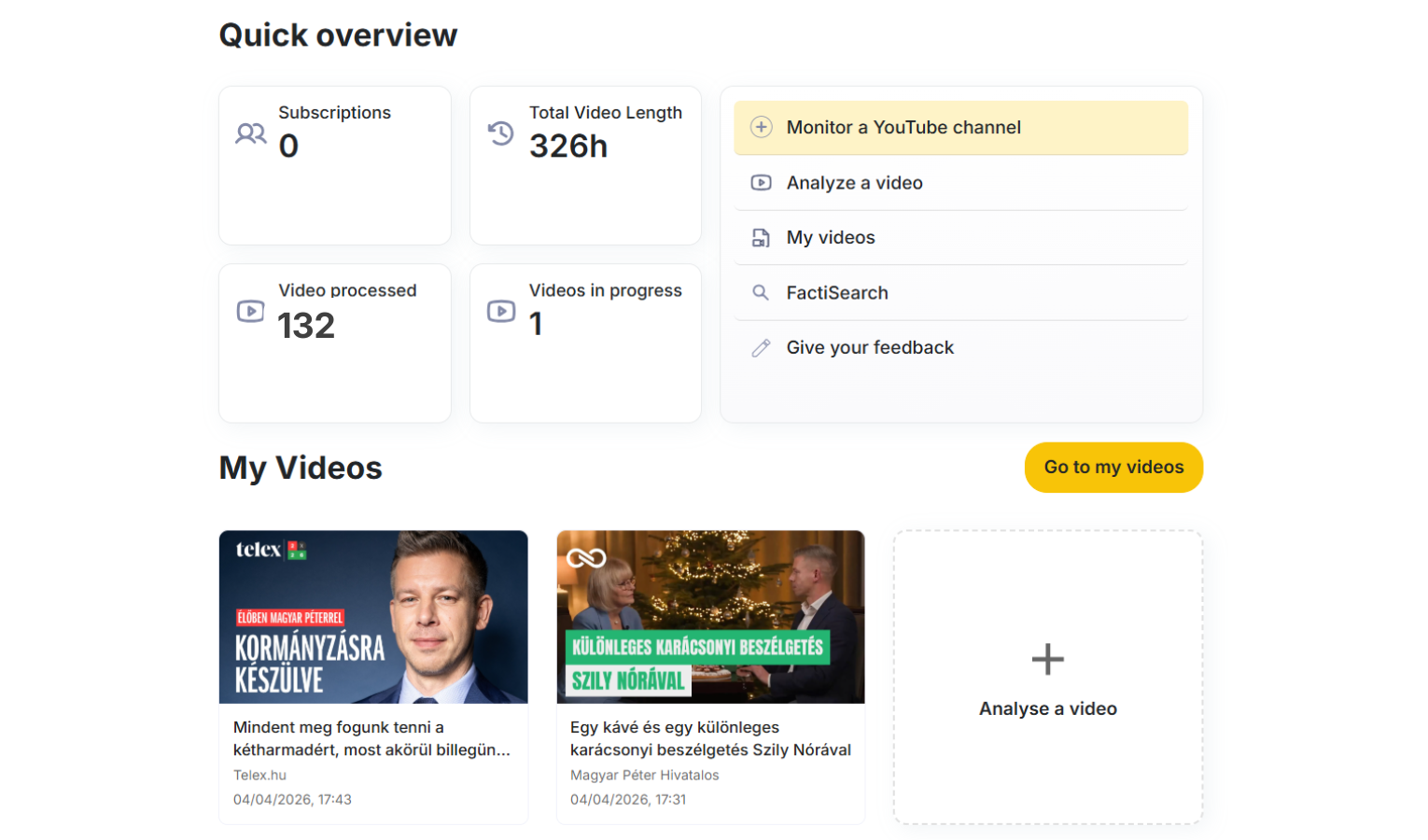The image size is (1428, 840).
Task: Click the 'My Videos' heading
Action: [x=301, y=468]
